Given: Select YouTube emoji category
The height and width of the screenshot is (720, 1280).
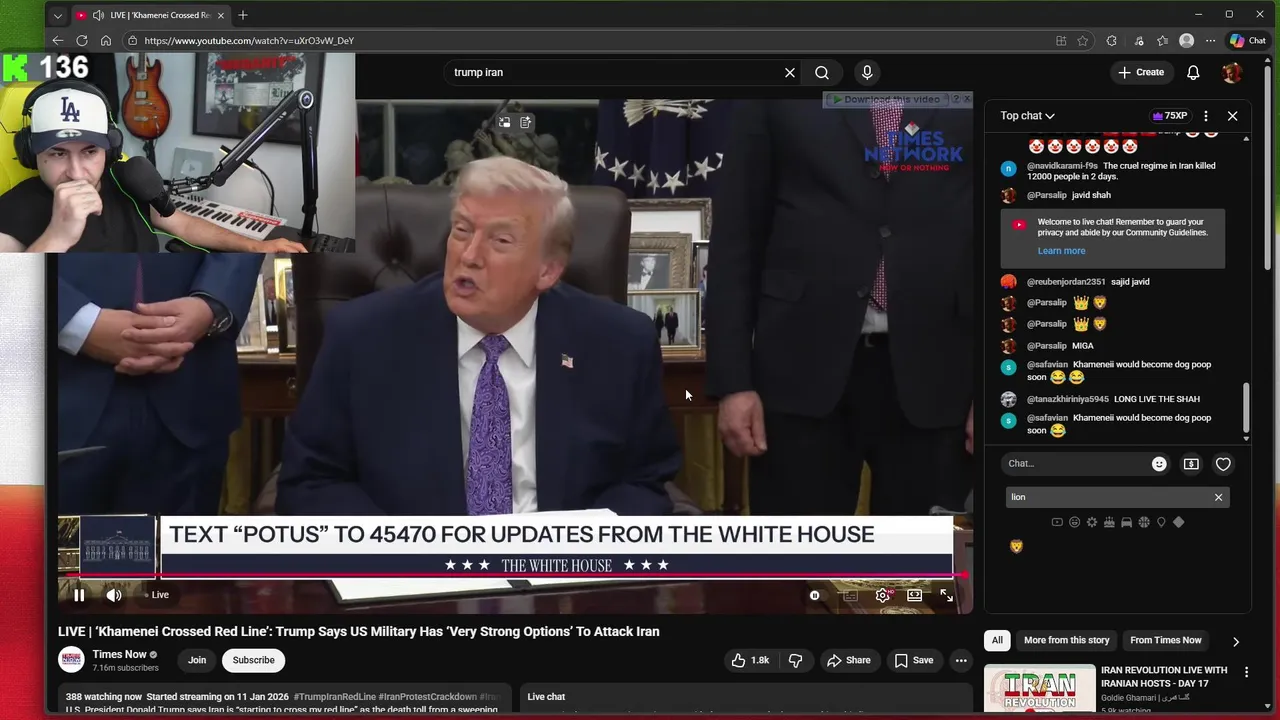Looking at the screenshot, I should click(x=1057, y=522).
